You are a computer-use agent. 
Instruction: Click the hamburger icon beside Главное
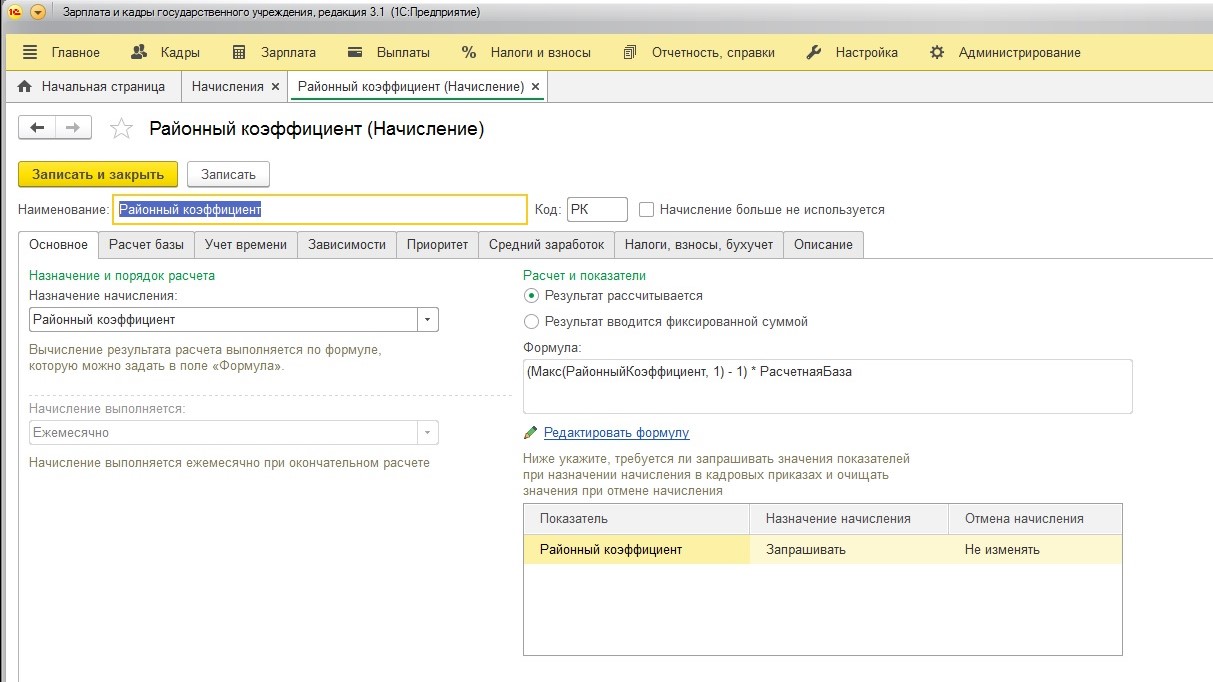[30, 52]
